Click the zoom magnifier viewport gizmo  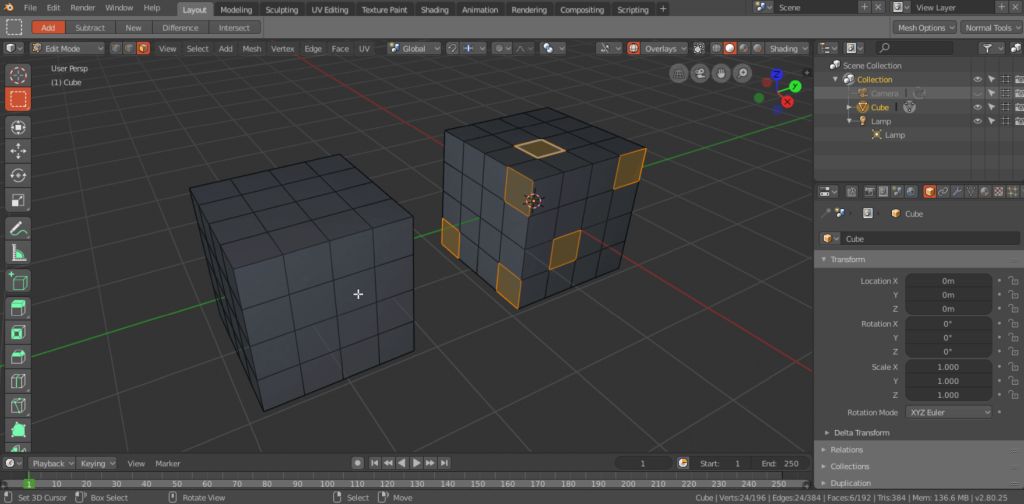click(742, 73)
